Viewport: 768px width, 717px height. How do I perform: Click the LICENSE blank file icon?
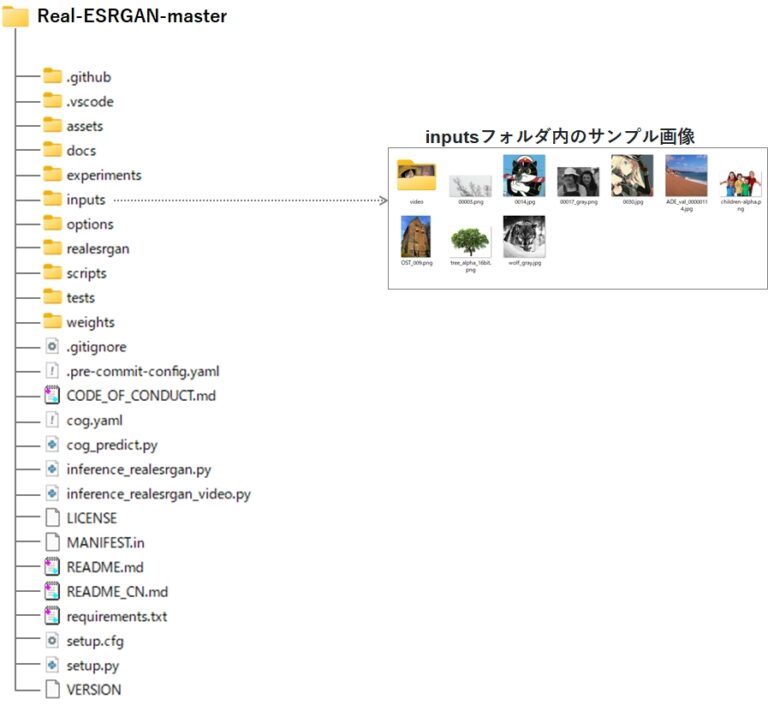[x=53, y=518]
